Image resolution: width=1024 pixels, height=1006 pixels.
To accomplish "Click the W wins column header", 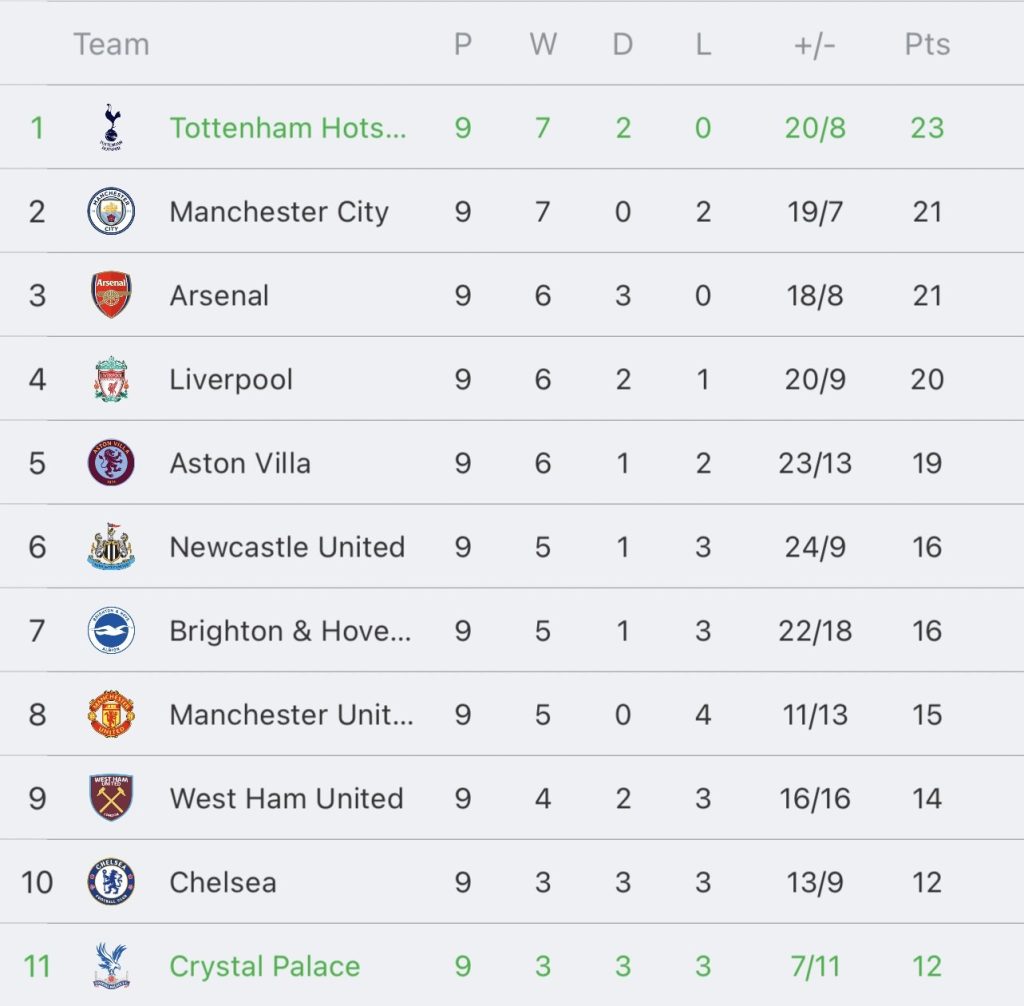I will [x=543, y=45].
